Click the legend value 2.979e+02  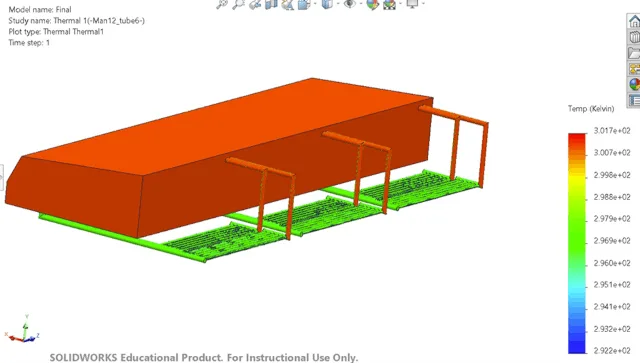(x=612, y=219)
